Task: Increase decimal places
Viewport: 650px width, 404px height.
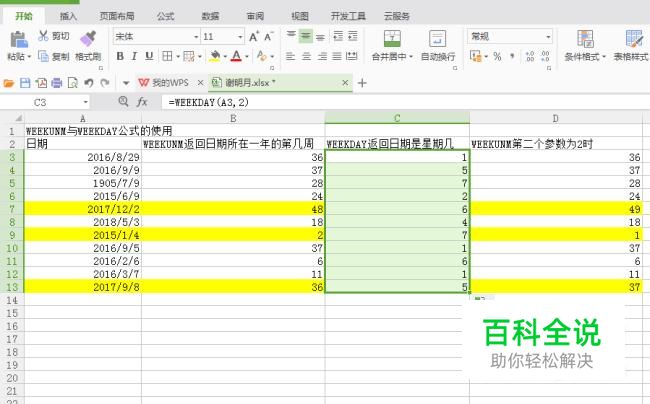Action: tap(530, 56)
